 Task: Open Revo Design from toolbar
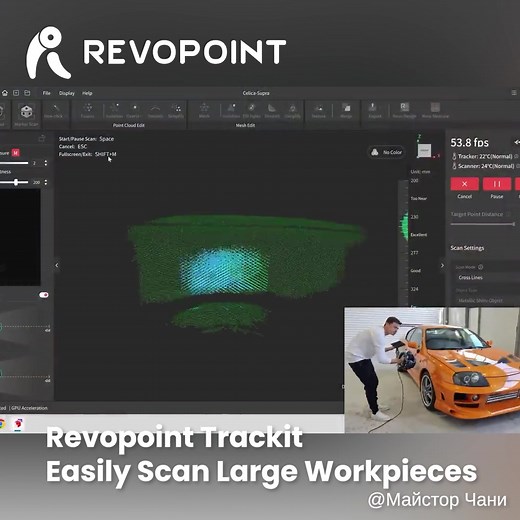pyautogui.click(x=404, y=111)
